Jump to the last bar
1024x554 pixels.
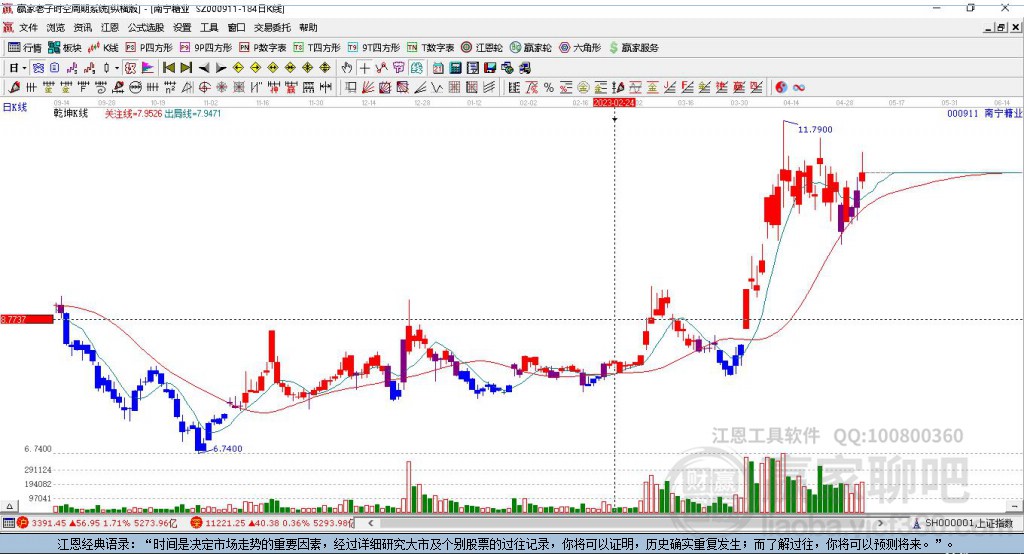click(186, 68)
